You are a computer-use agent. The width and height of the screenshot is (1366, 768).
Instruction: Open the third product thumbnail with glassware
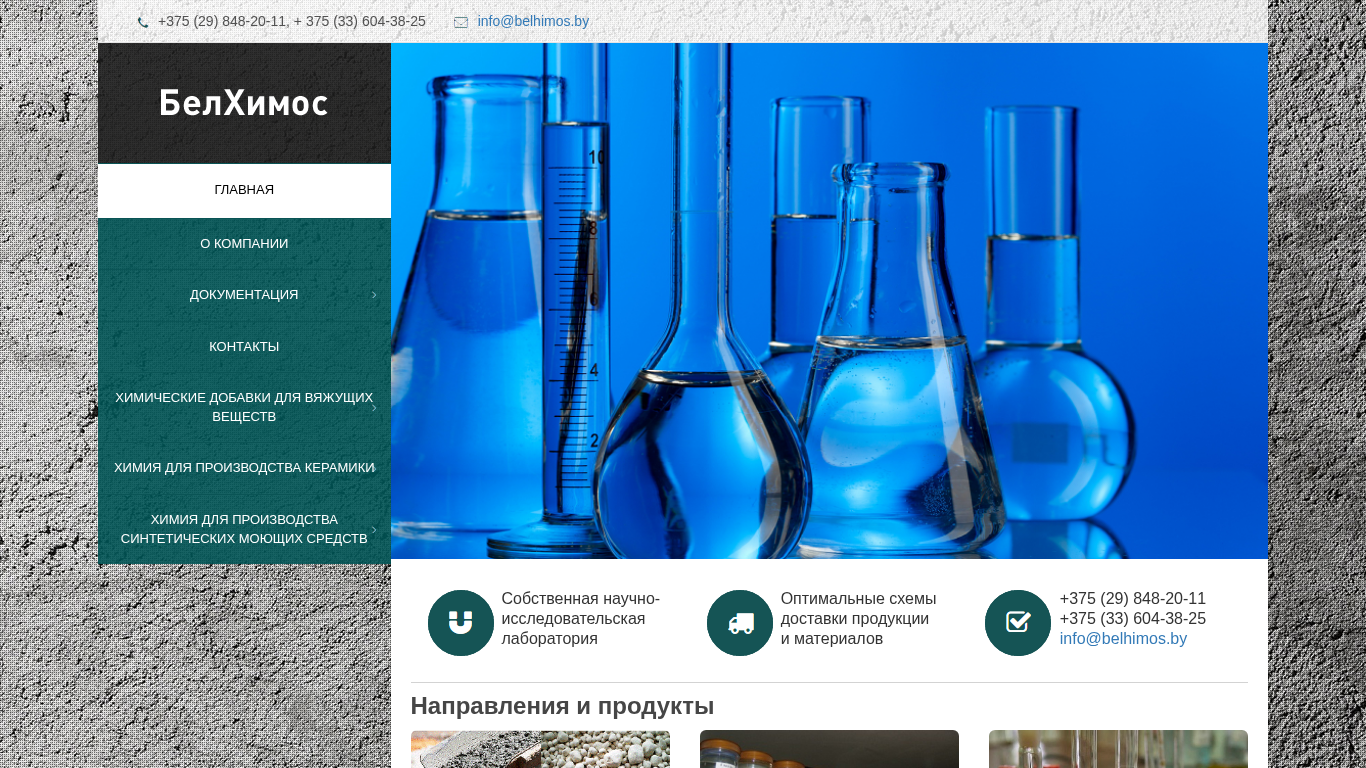coord(1118,749)
